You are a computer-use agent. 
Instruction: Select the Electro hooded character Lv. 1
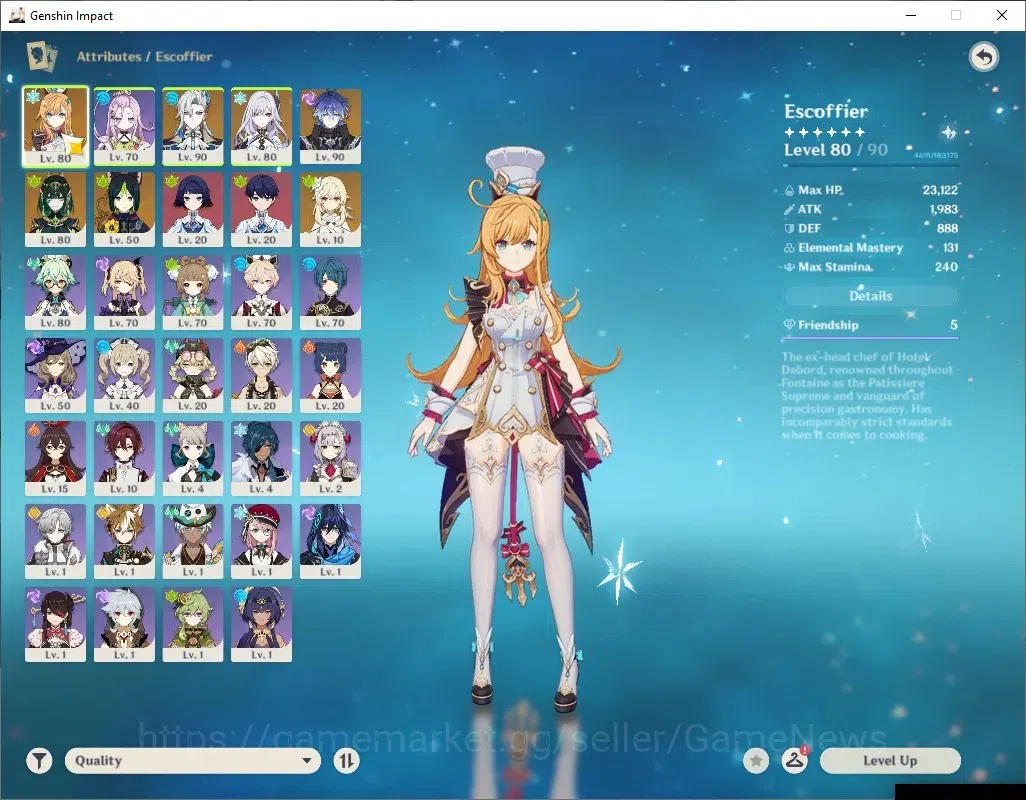(330, 542)
